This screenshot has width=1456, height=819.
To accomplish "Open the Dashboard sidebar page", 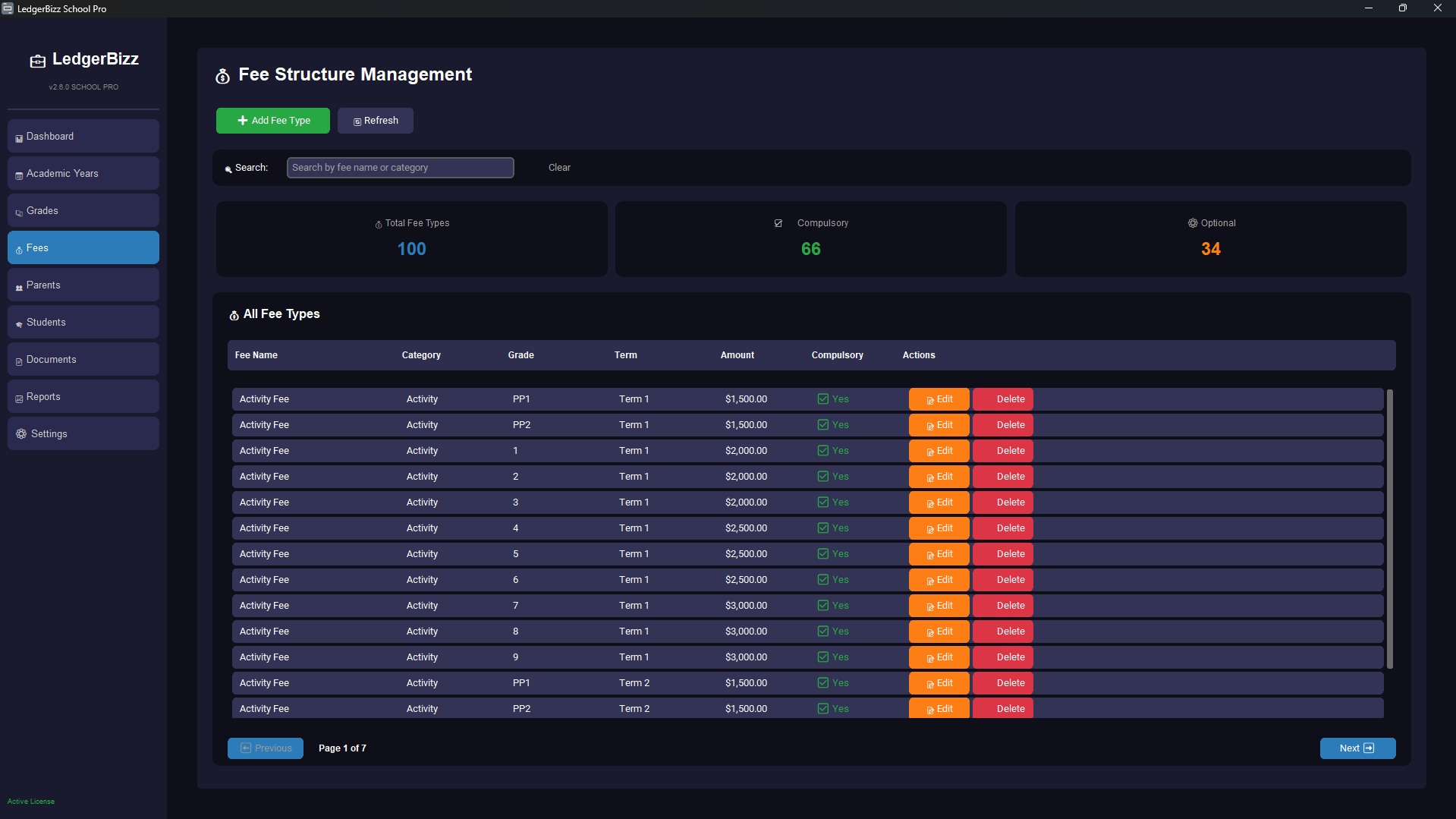I will point(83,137).
